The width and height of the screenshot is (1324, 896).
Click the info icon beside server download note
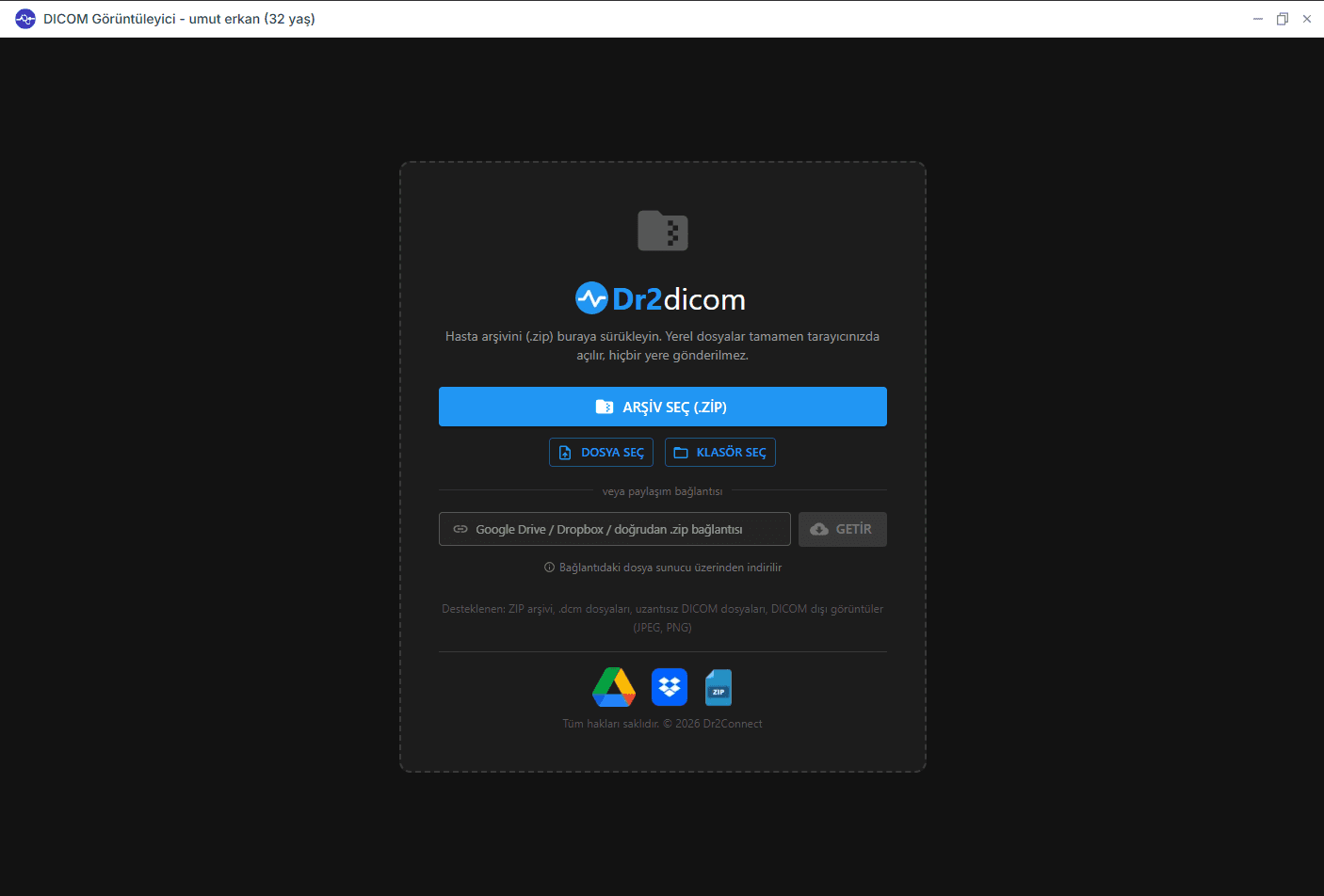coord(549,568)
